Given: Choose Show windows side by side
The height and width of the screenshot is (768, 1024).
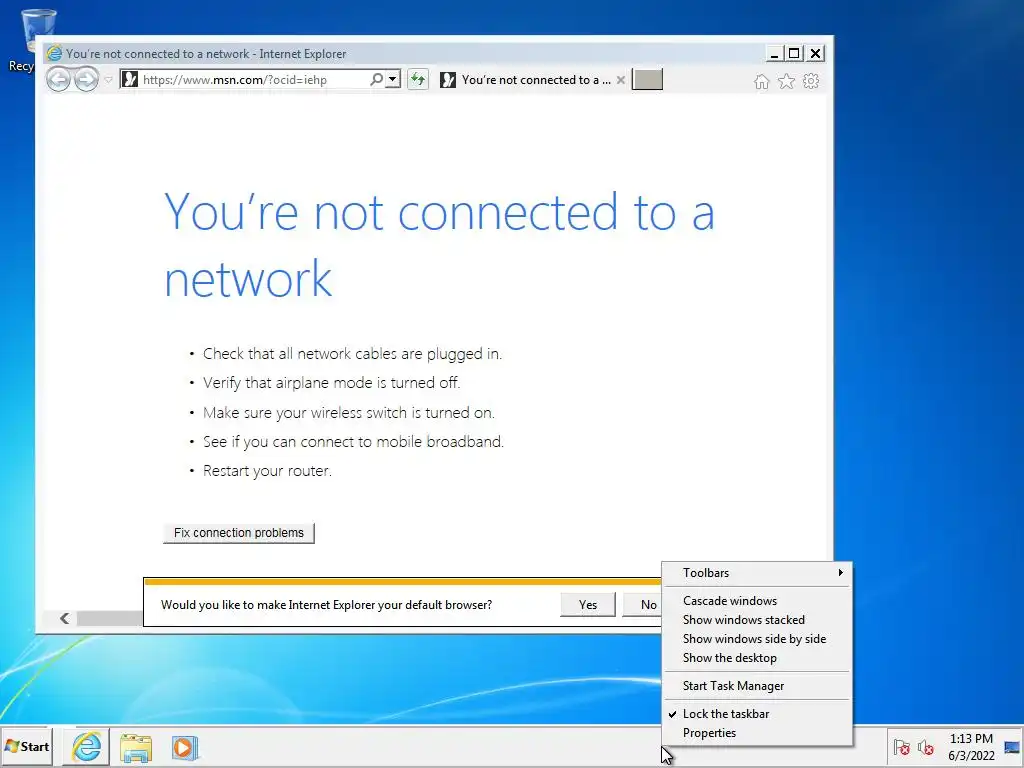Looking at the screenshot, I should tap(758, 639).
